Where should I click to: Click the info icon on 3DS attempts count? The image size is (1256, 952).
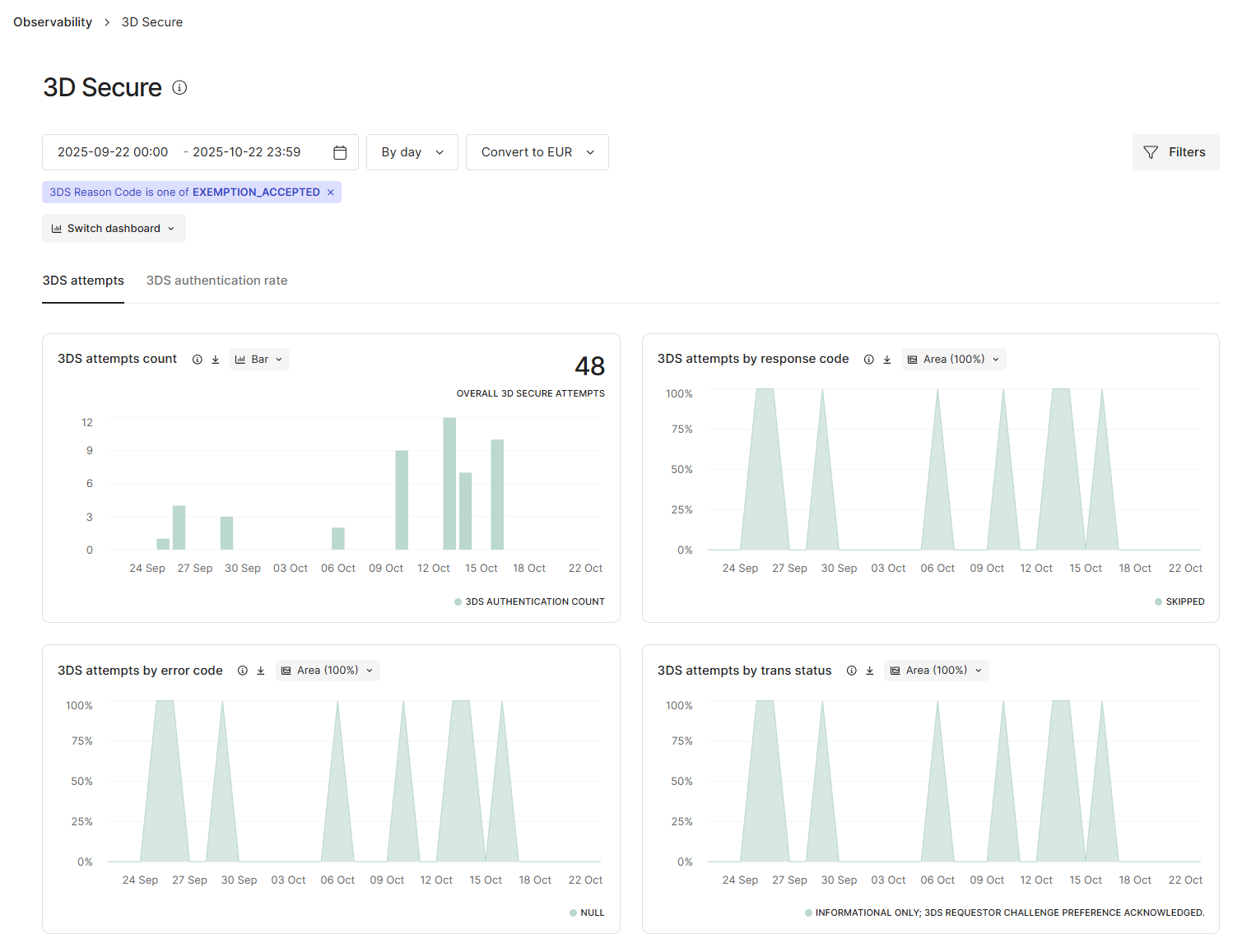pyautogui.click(x=197, y=359)
